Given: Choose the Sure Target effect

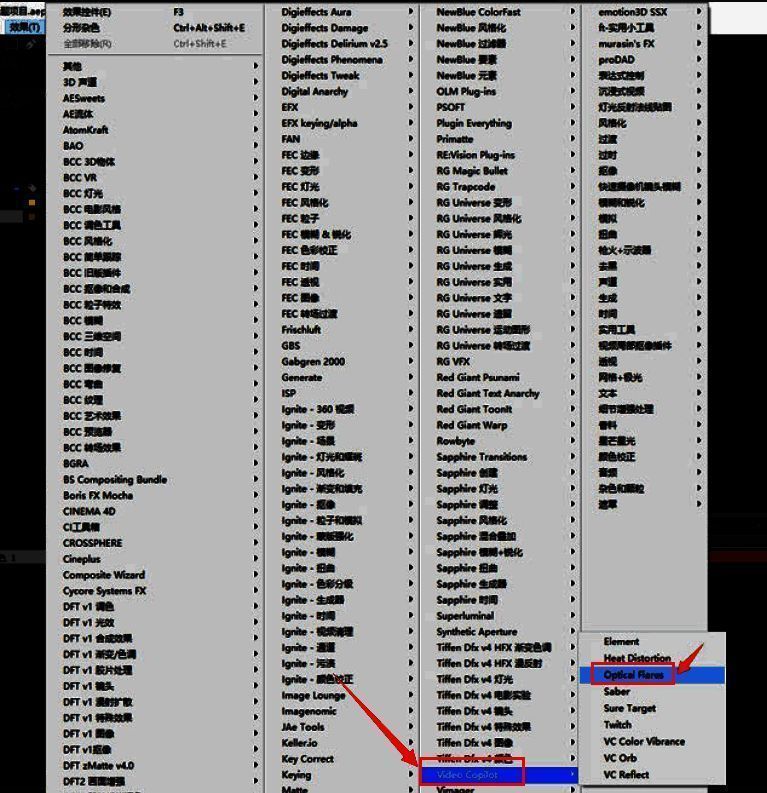Looking at the screenshot, I should click(x=630, y=708).
